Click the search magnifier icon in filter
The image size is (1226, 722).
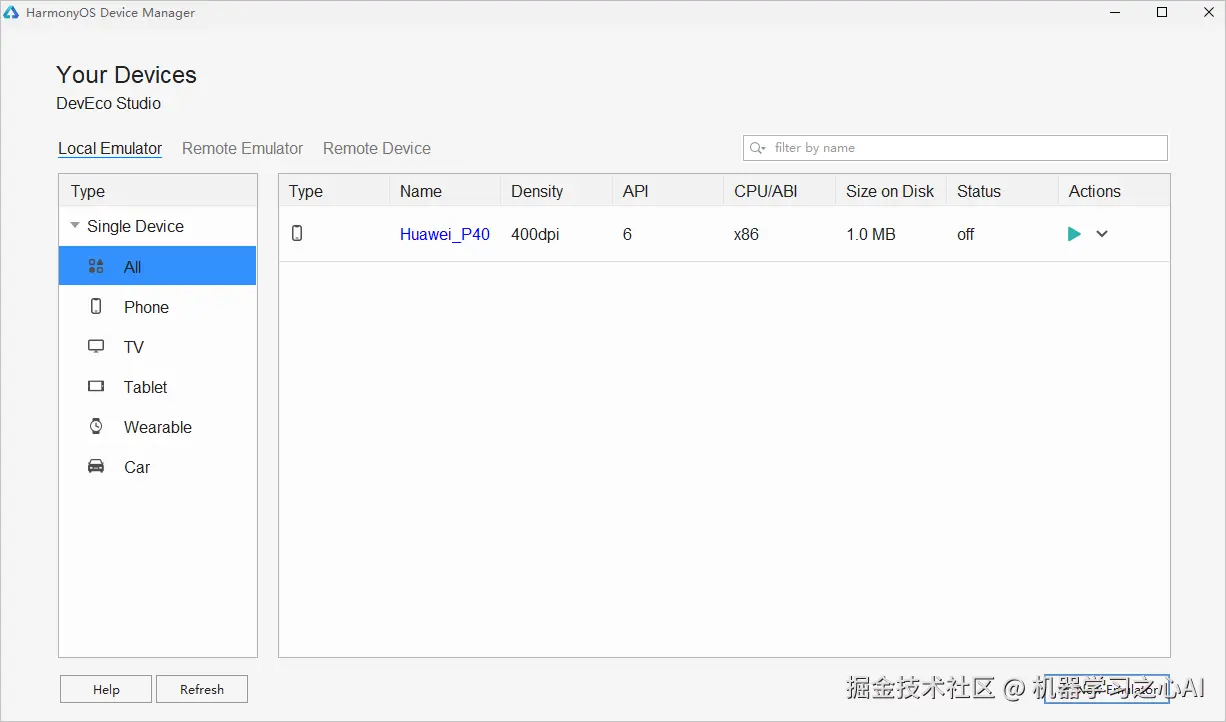coord(758,148)
